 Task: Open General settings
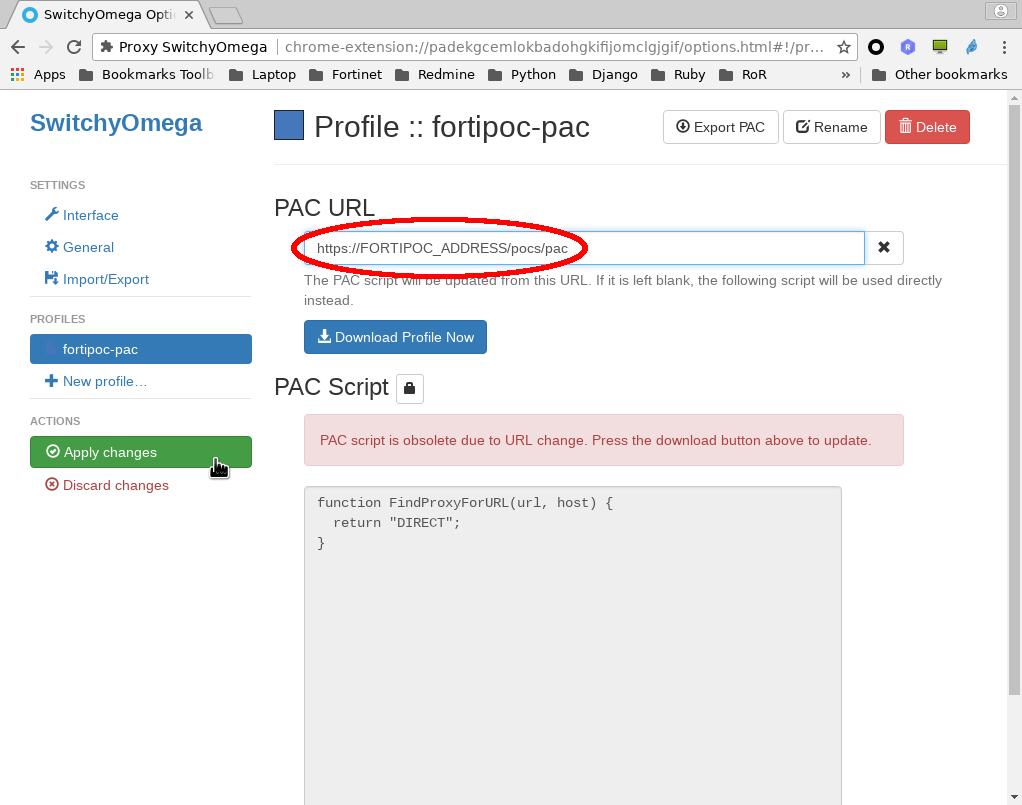tap(88, 247)
